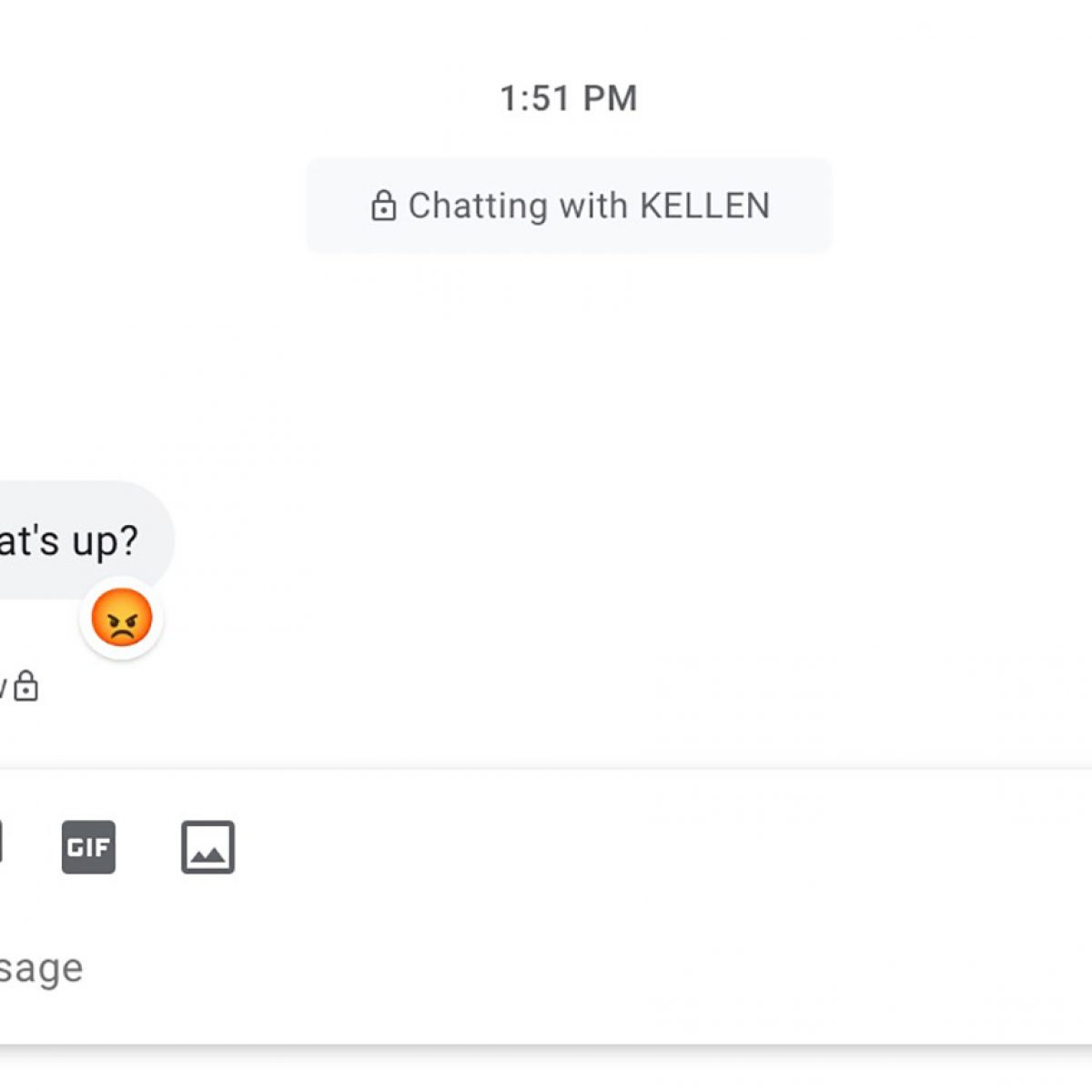Click the word "with" in the banner
This screenshot has width=1092, height=1092.
(593, 206)
